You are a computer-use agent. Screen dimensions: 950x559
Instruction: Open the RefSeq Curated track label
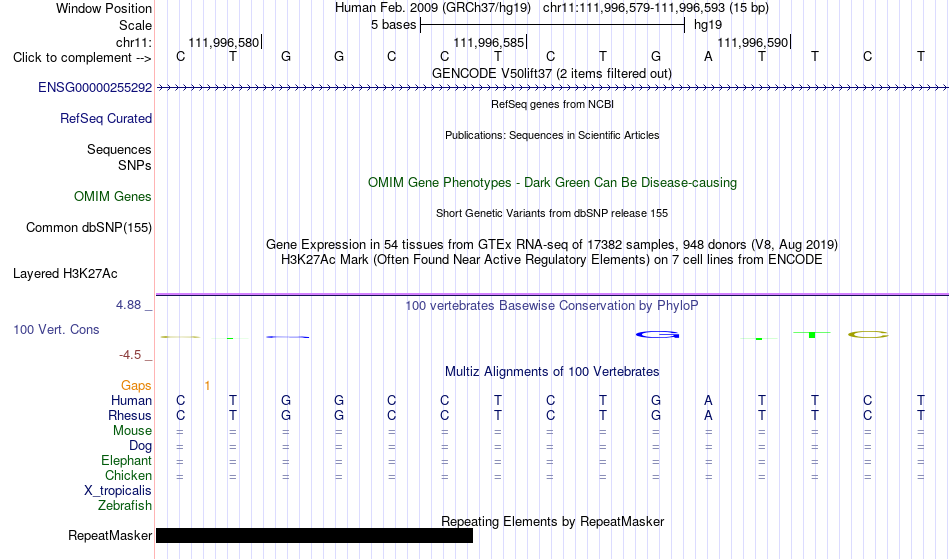click(x=106, y=119)
